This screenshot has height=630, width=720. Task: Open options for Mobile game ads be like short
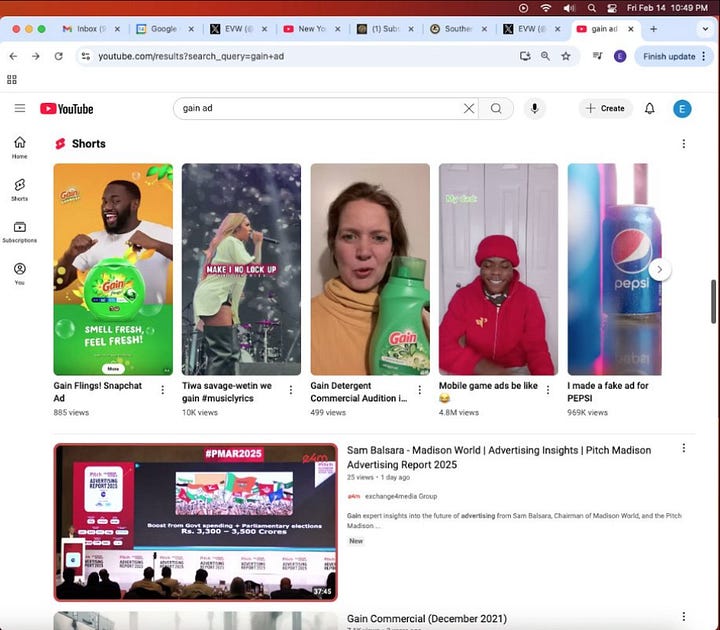click(x=548, y=390)
